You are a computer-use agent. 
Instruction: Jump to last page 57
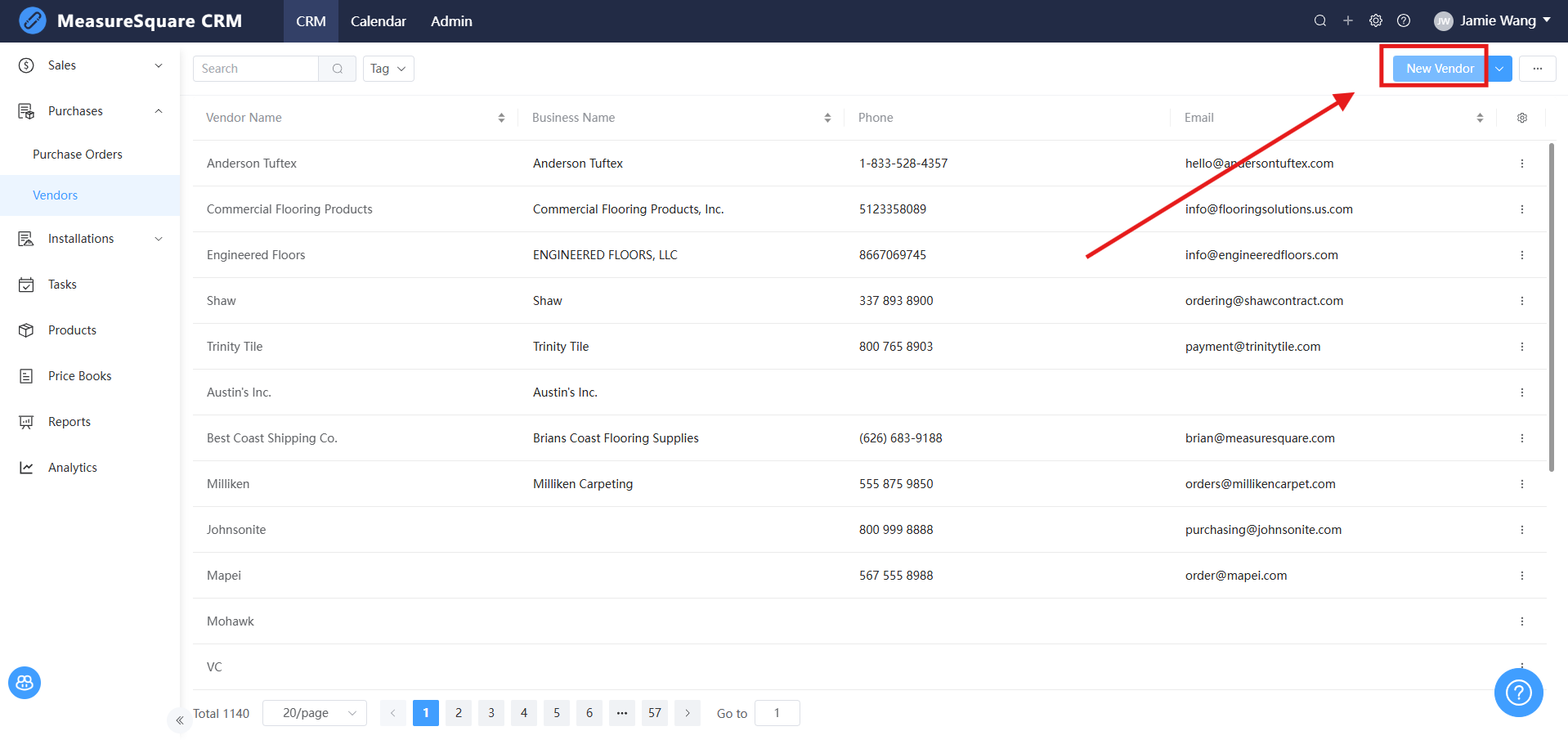pyautogui.click(x=655, y=713)
